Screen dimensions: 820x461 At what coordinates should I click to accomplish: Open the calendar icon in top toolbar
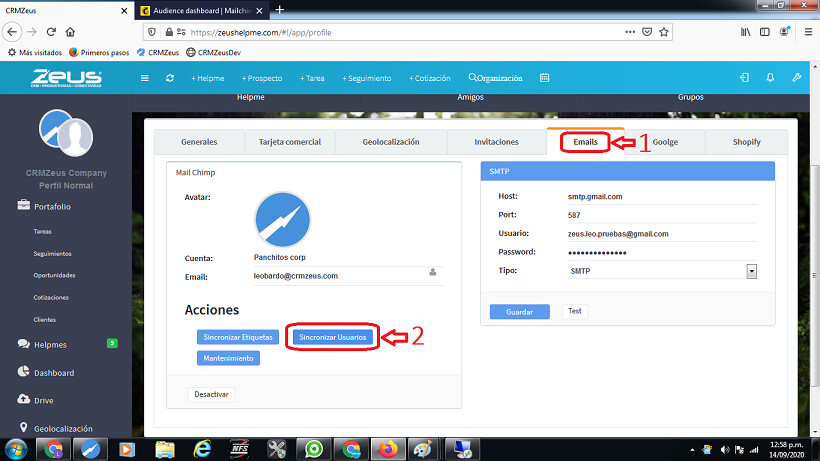pyautogui.click(x=544, y=78)
